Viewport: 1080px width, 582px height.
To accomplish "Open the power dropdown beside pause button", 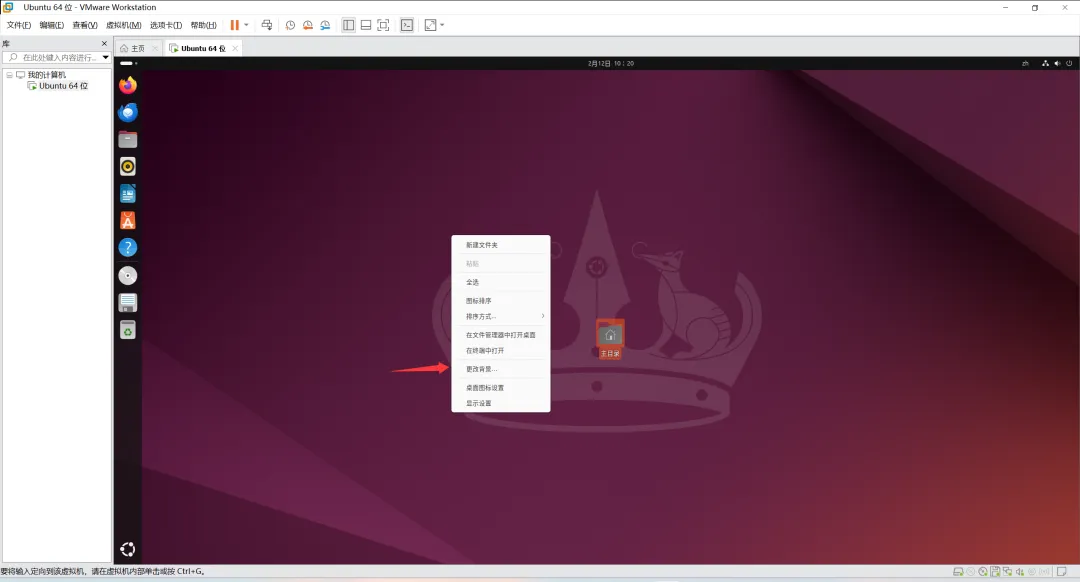I will tap(247, 25).
